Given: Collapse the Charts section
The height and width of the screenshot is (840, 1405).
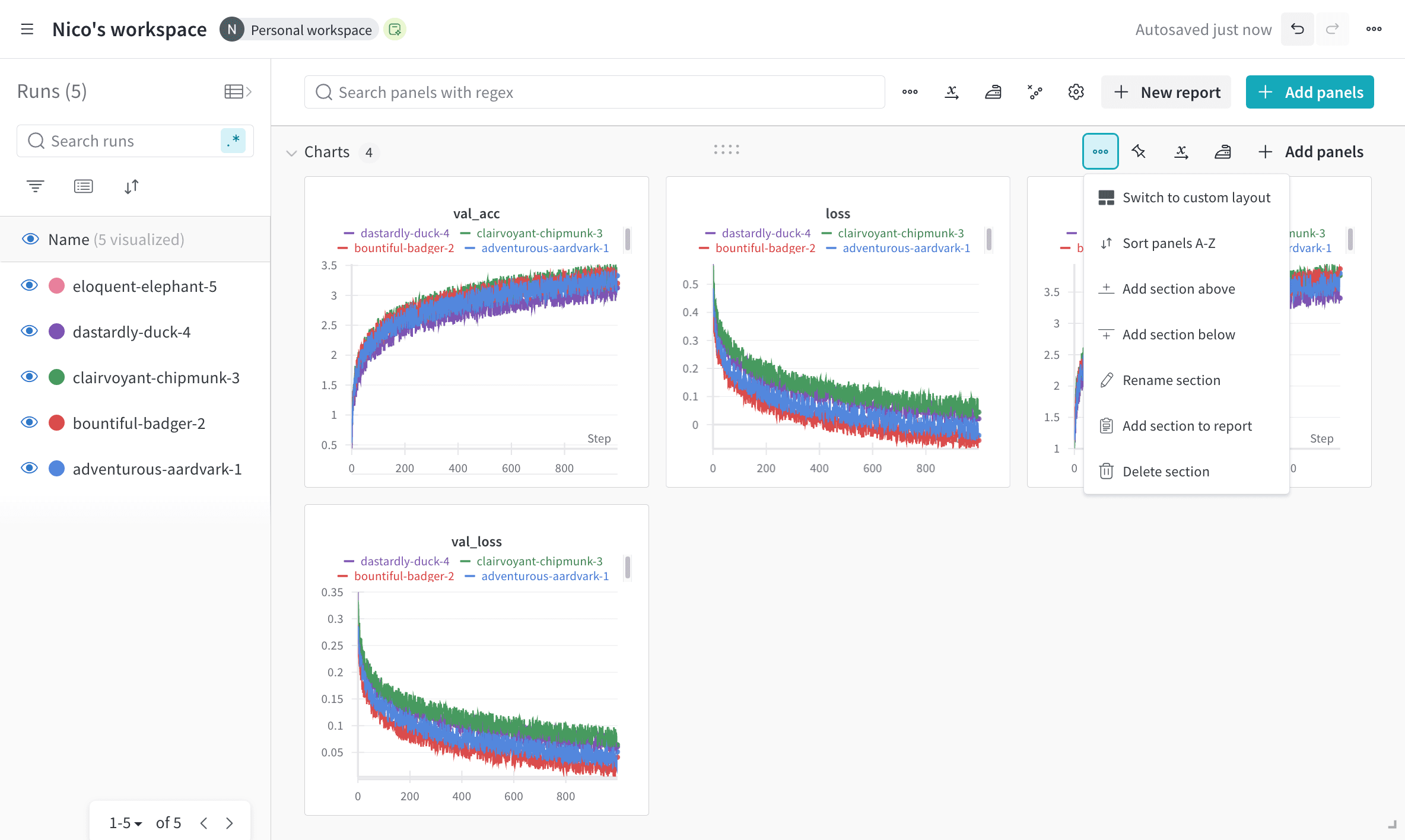Looking at the screenshot, I should 291,152.
